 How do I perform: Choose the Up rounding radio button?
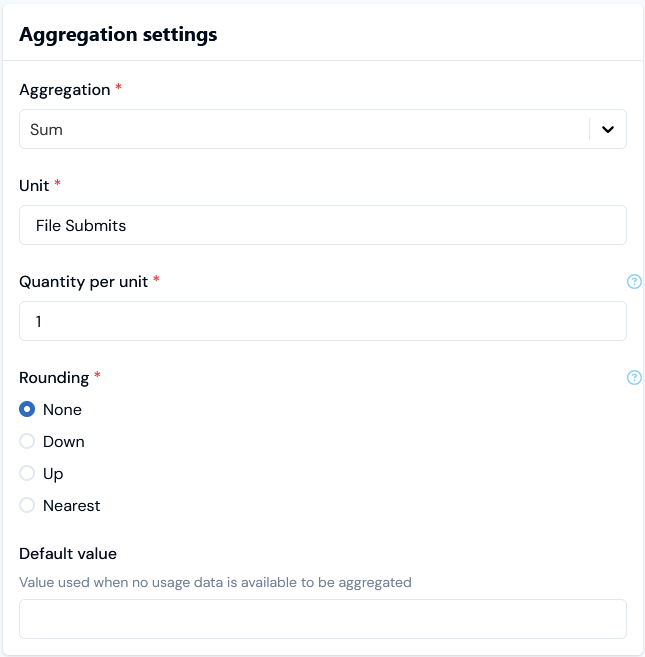pyautogui.click(x=27, y=473)
